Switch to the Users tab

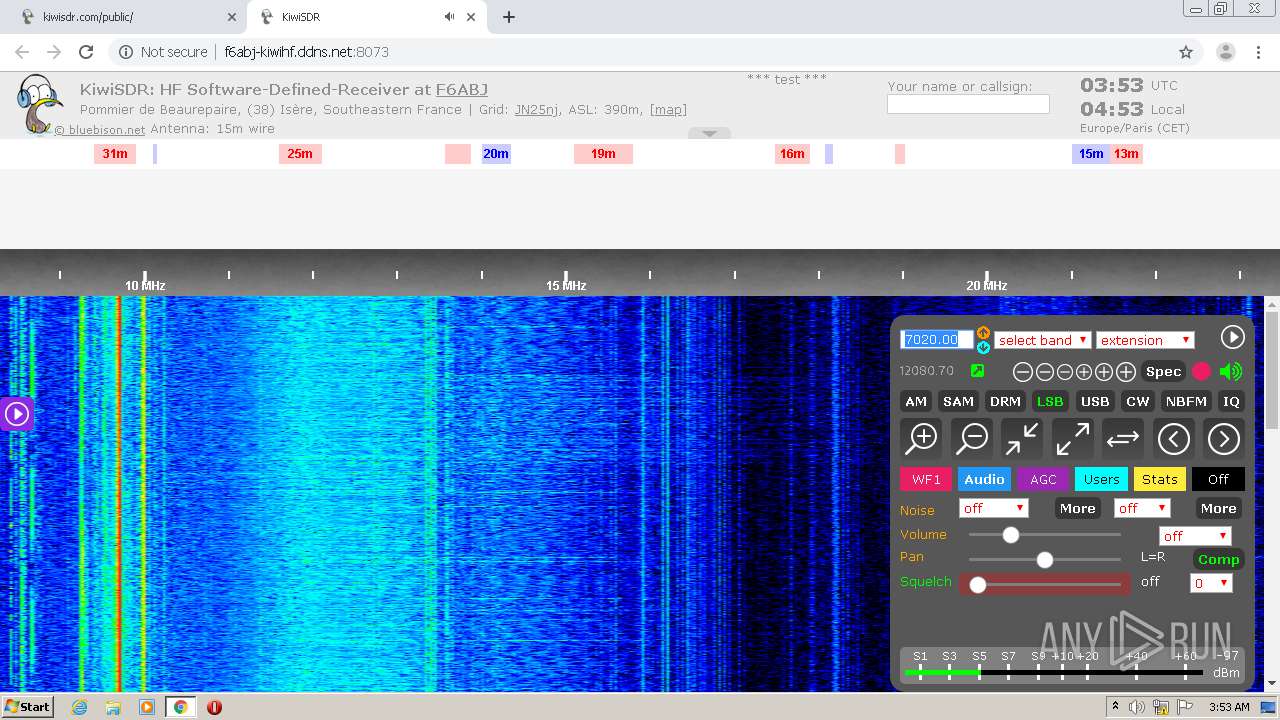tap(1101, 479)
